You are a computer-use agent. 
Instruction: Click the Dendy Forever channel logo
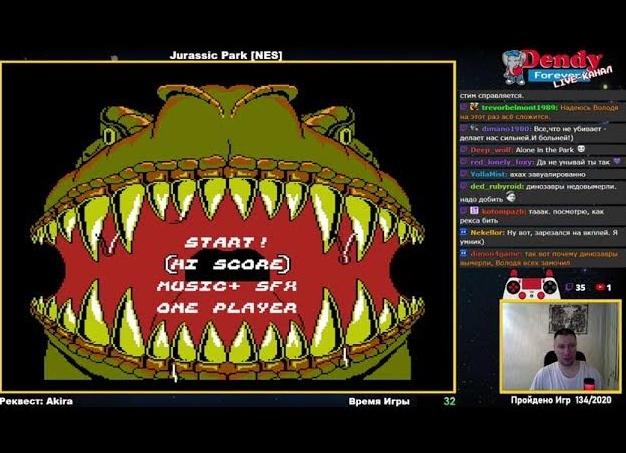pos(557,68)
